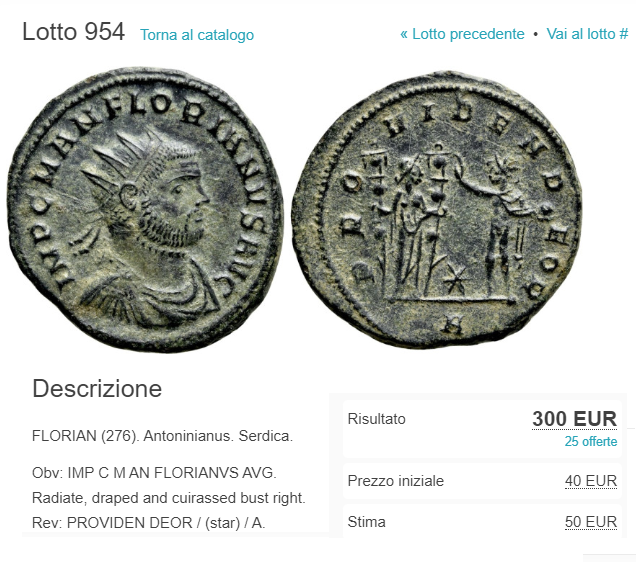View the 25 offerte bid list
The height and width of the screenshot is (563, 636).
(591, 441)
